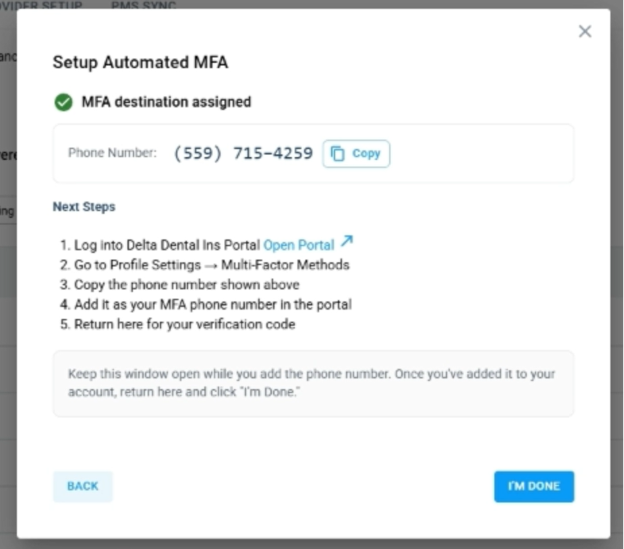Click the external-link arrow after Open Portal
Viewport: 624px width, 549px height.
click(347, 242)
